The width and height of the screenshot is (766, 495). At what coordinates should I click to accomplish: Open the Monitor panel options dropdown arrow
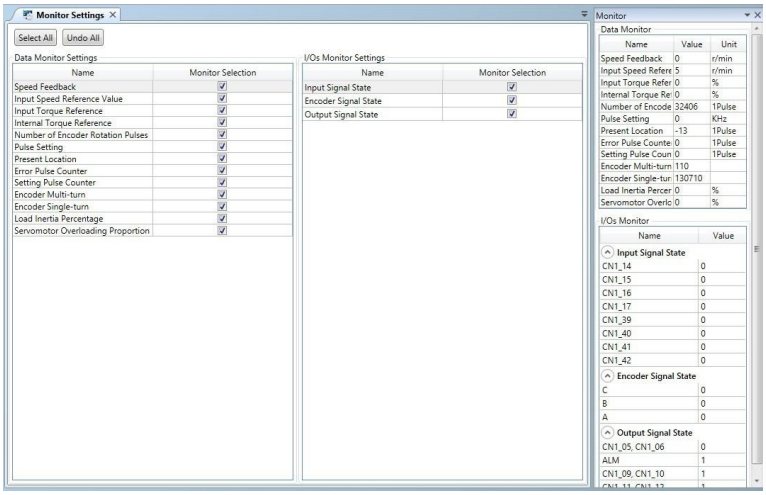coord(747,15)
